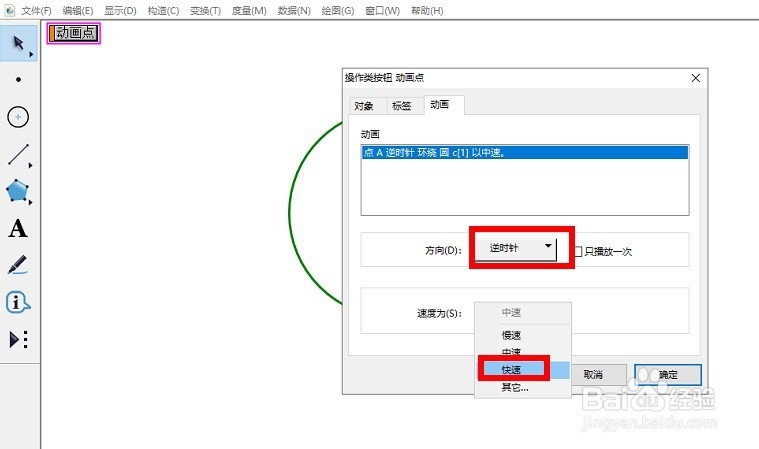Open the 窗口(W) menu
Viewport: 759px width, 449px height.
click(x=382, y=10)
